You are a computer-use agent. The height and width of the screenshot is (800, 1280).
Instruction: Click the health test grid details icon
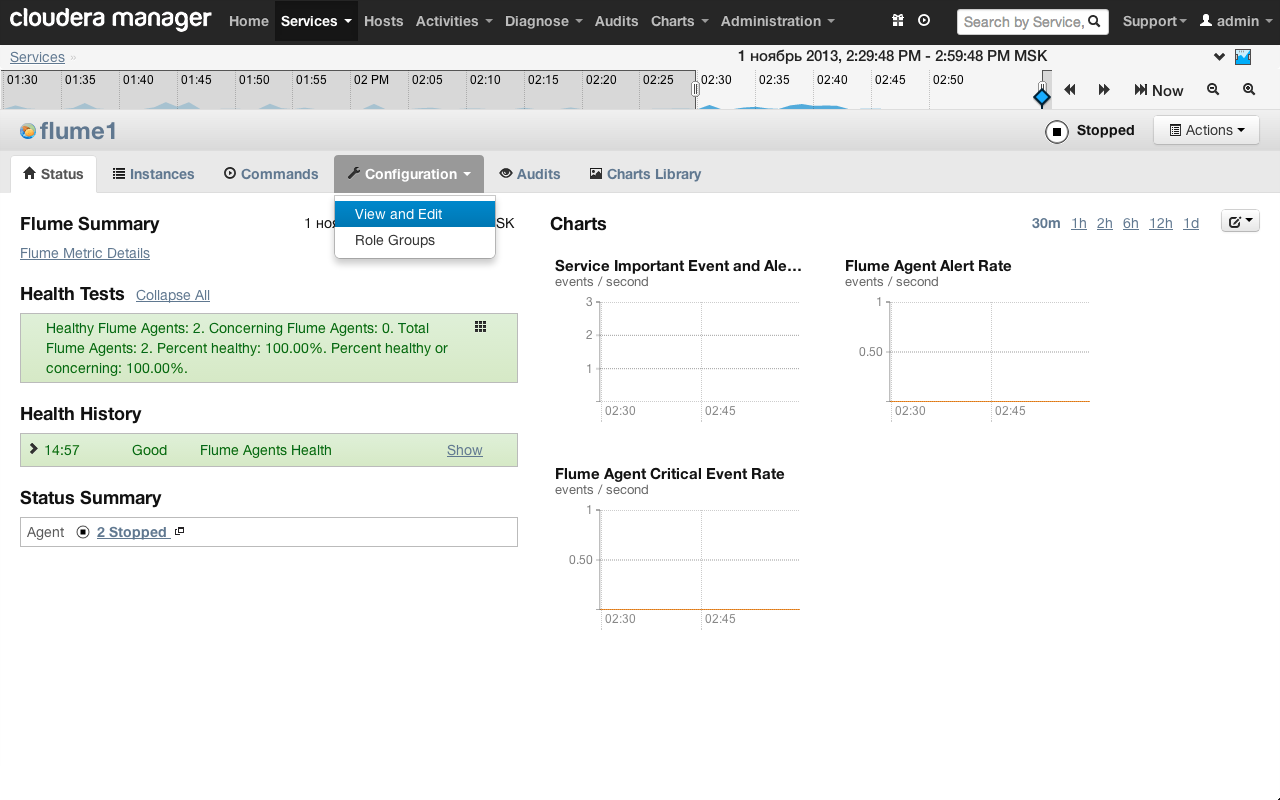[480, 327]
